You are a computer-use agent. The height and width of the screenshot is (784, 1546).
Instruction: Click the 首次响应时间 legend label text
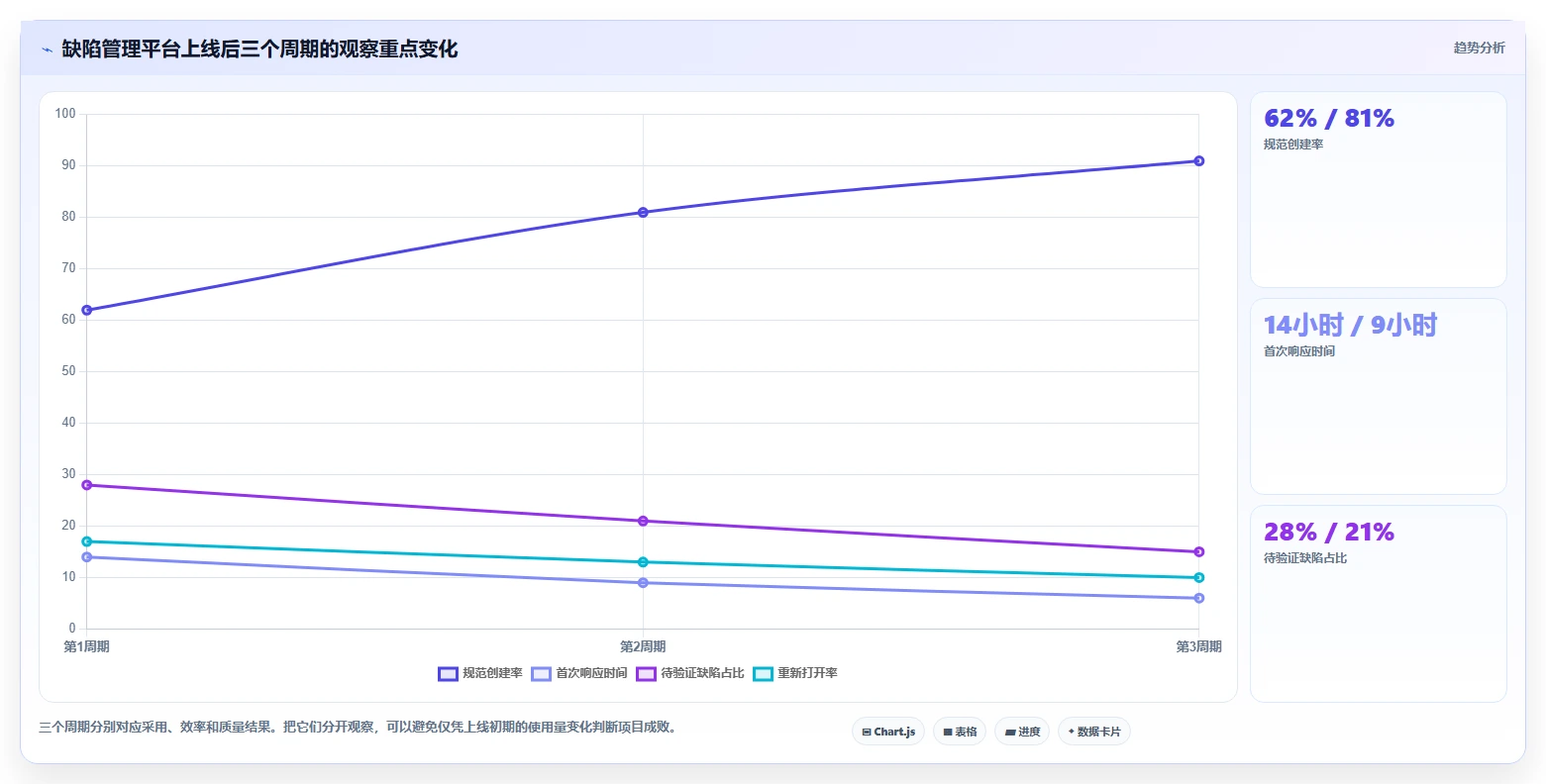[x=591, y=673]
